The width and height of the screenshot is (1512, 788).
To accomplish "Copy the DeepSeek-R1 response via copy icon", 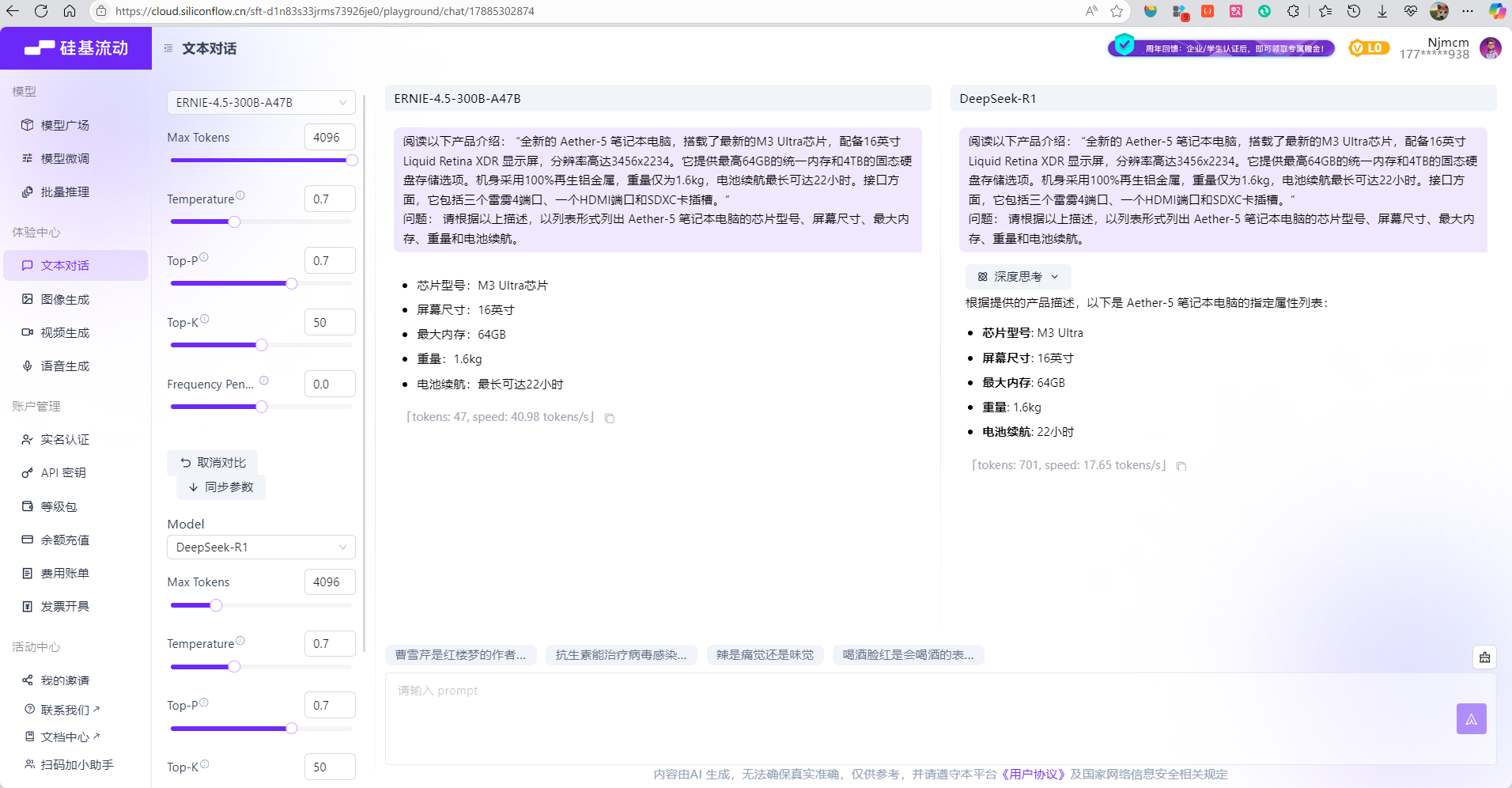I will 1181,466.
